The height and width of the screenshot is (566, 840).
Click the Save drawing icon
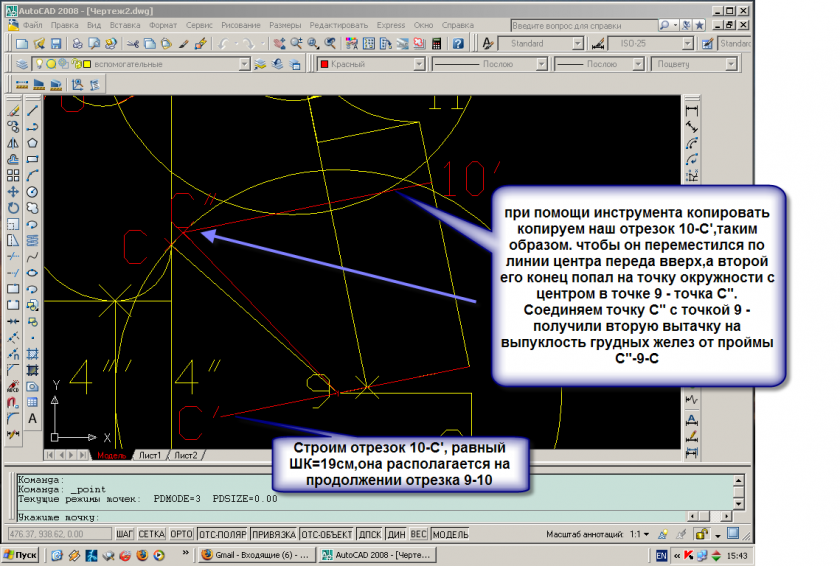click(57, 44)
